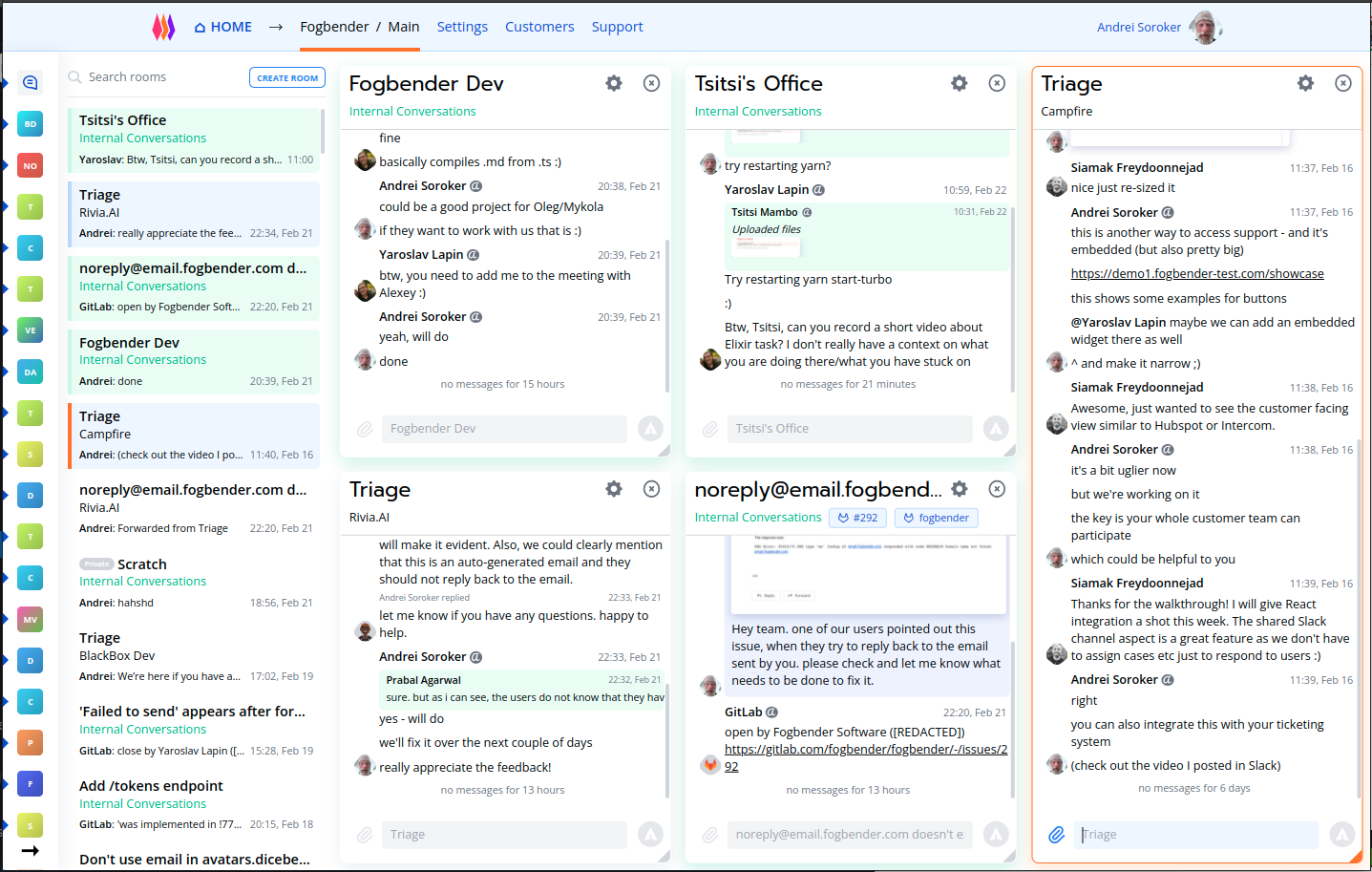The width and height of the screenshot is (1372, 872).
Task: Open Uploaded files thumbnail from Tsitsi Mambo
Action: point(767,246)
